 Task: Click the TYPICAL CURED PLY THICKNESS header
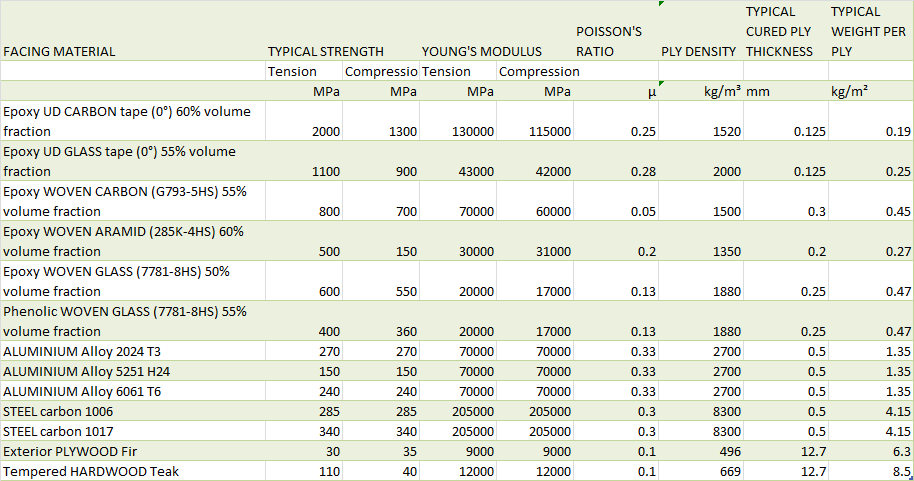pyautogui.click(x=786, y=31)
